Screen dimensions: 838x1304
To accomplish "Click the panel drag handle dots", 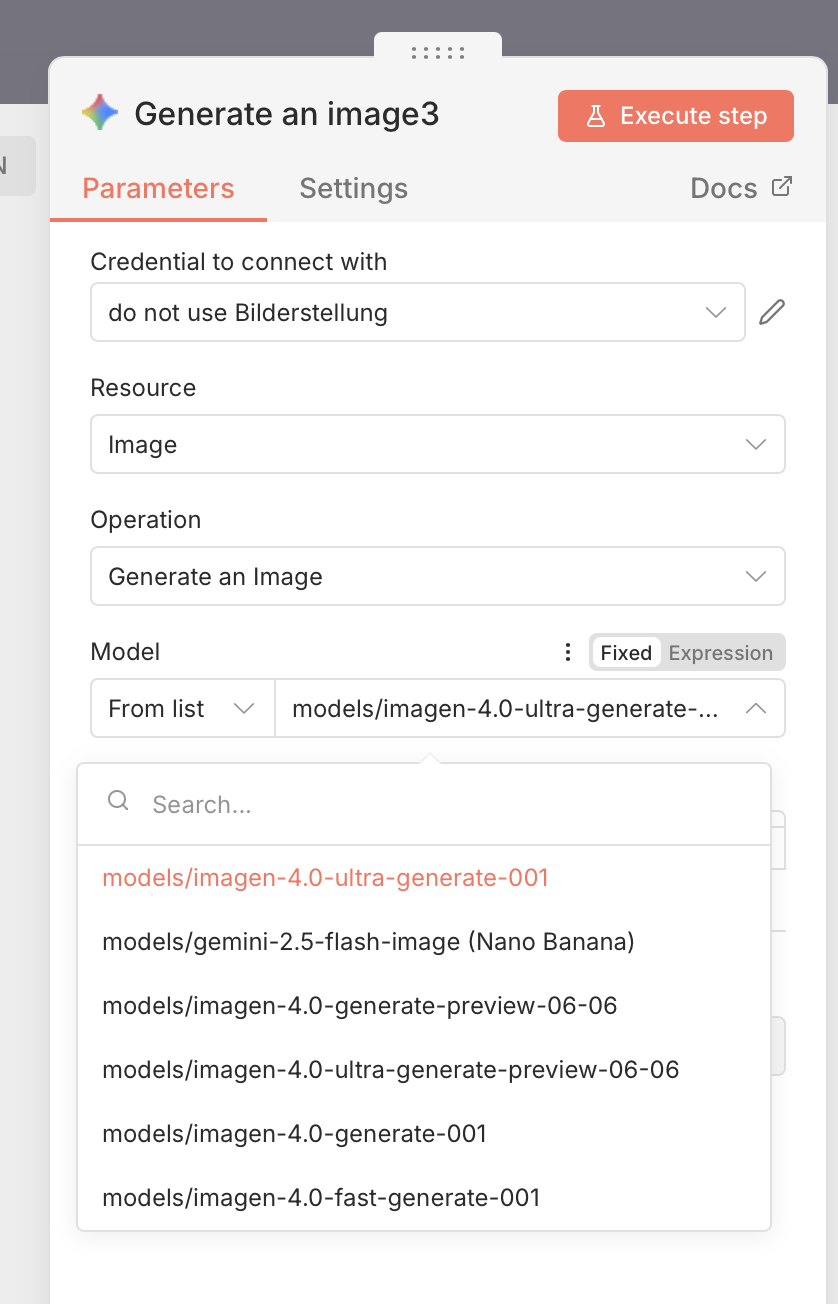I will [438, 53].
